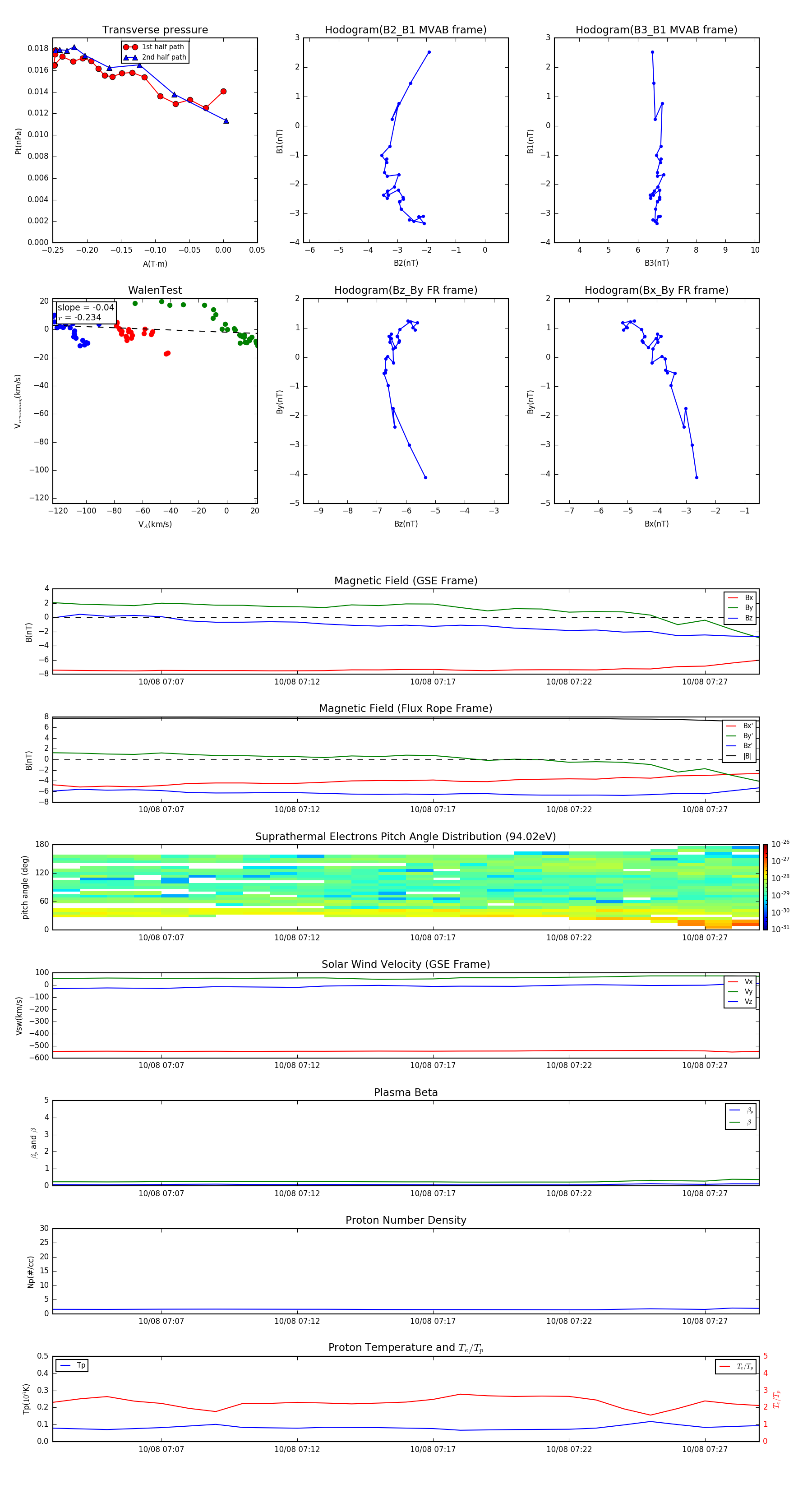The width and height of the screenshot is (812, 1489).
Task: Select the |B| legend entry
Action: tap(740, 756)
